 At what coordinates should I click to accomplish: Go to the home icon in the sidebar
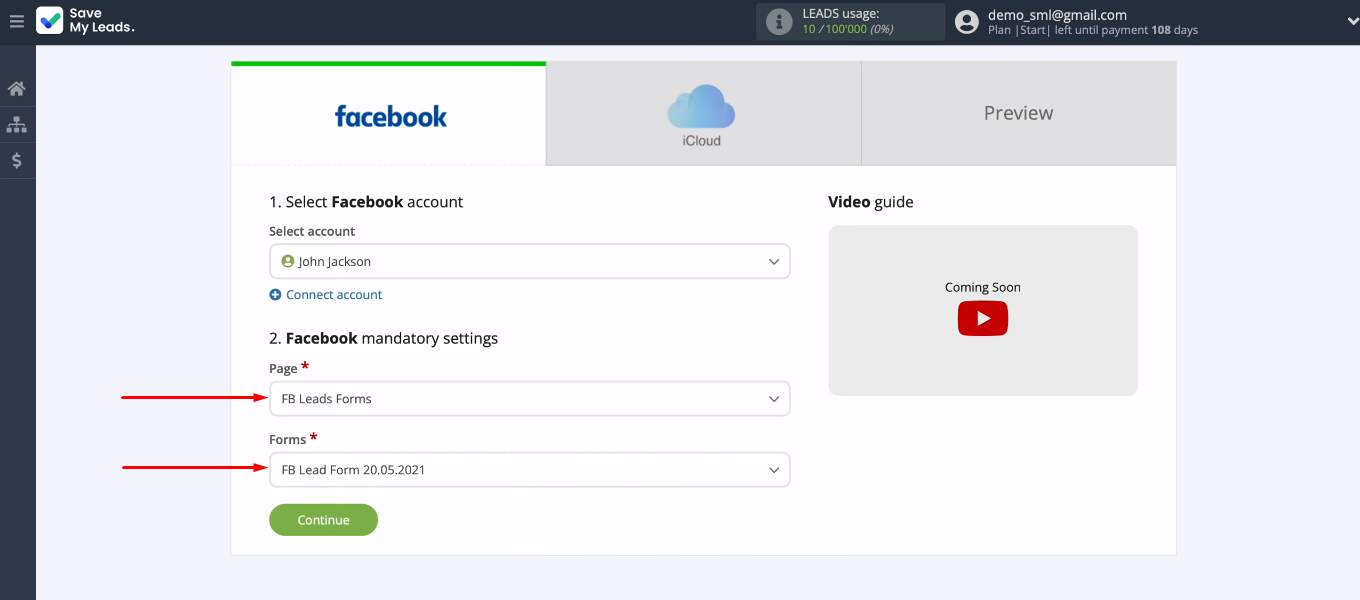16,89
